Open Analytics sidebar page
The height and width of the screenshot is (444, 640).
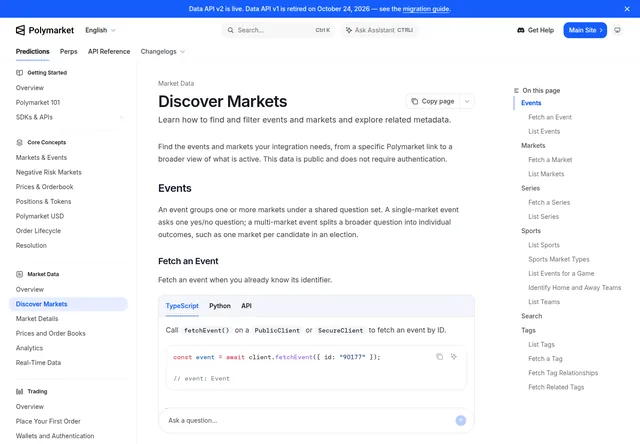[29, 348]
